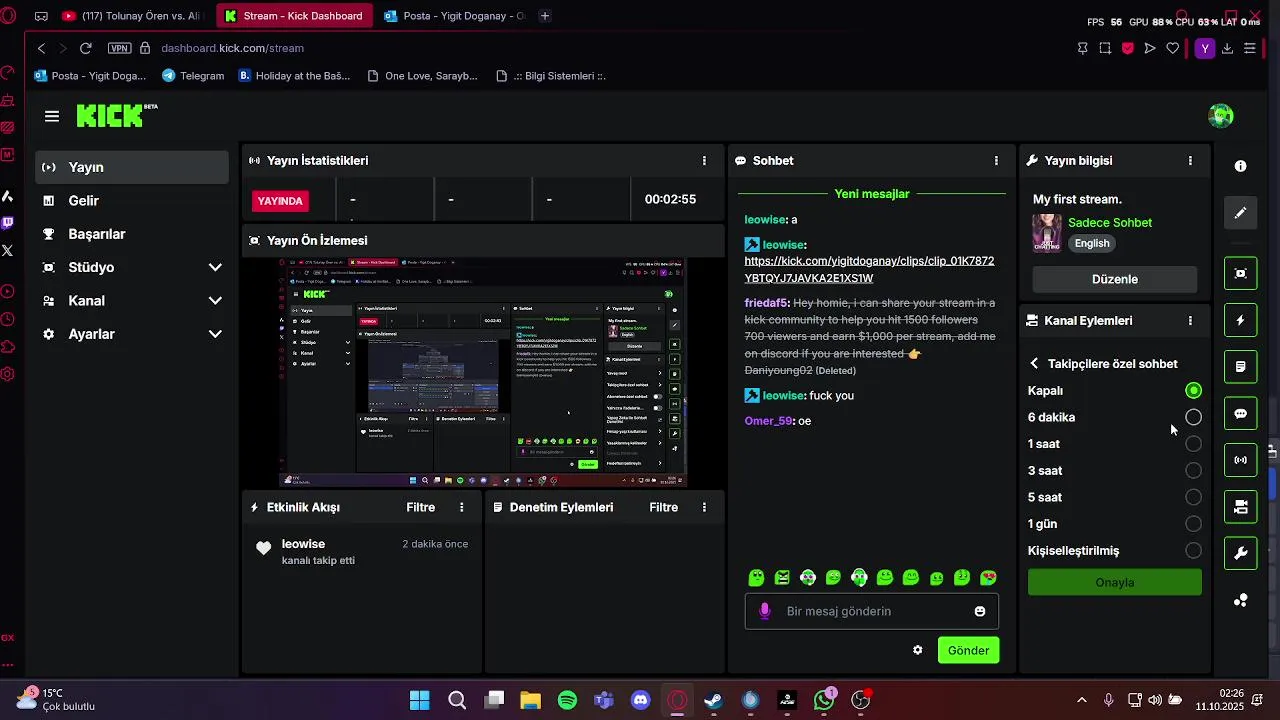Open the Gelir sidebar item
This screenshot has width=1280, height=720.
pyautogui.click(x=132, y=200)
